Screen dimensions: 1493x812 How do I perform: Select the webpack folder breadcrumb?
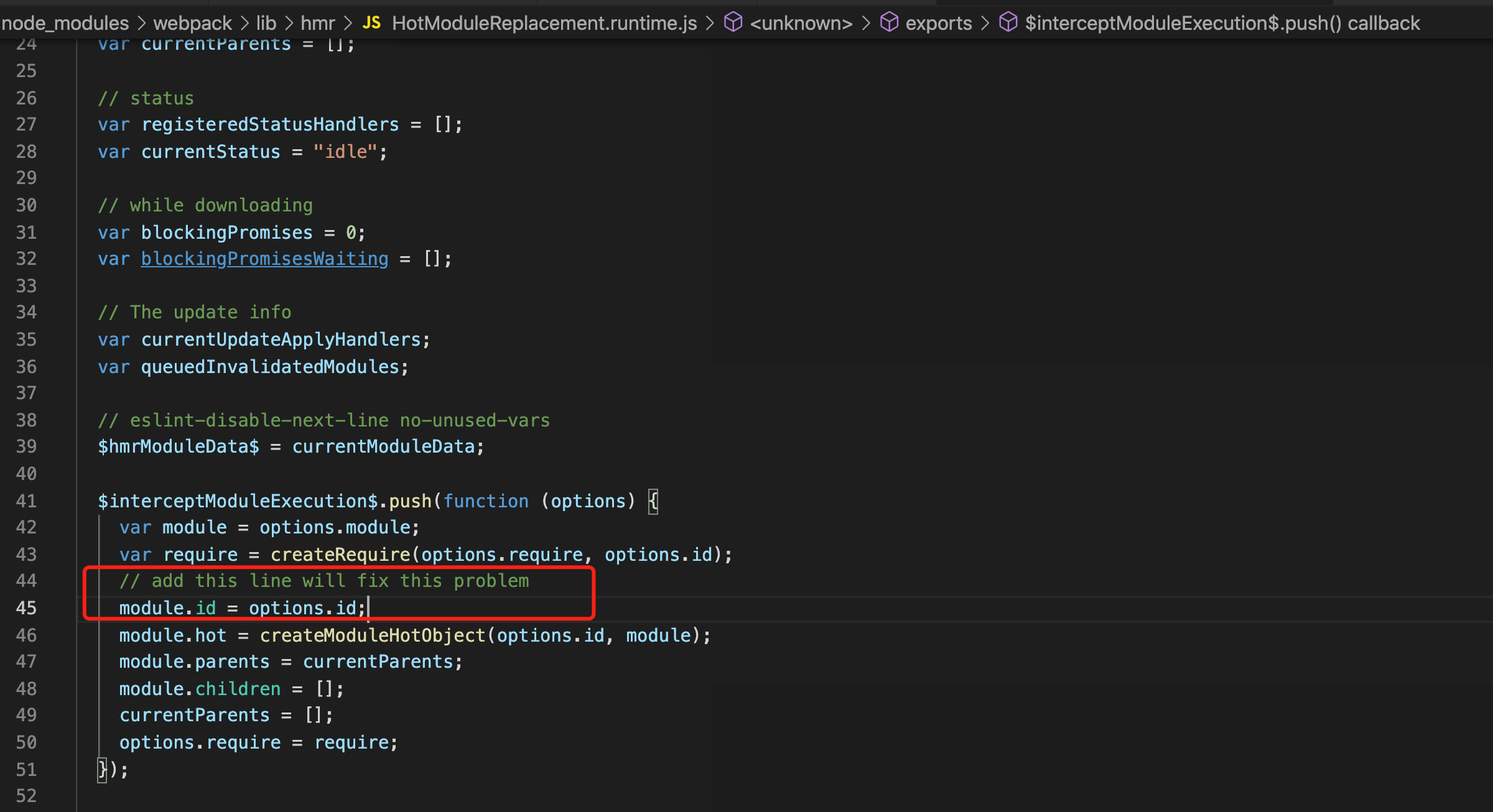(192, 23)
